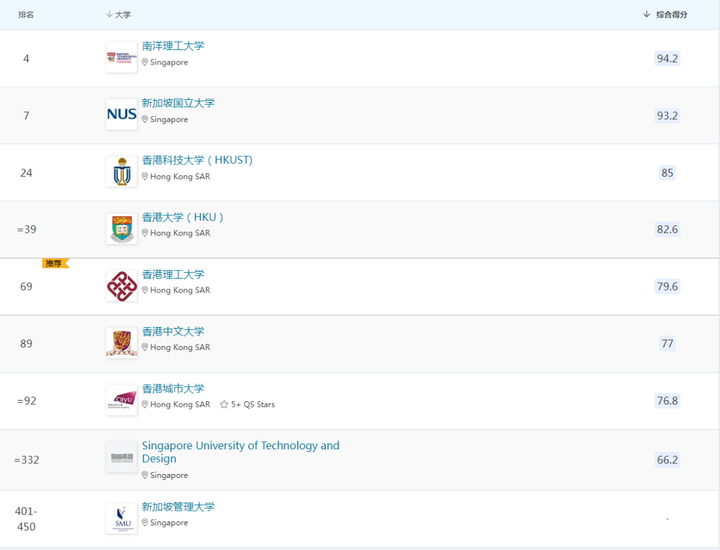Click location pin icon for SUTD
This screenshot has width=720, height=550.
click(x=145, y=475)
